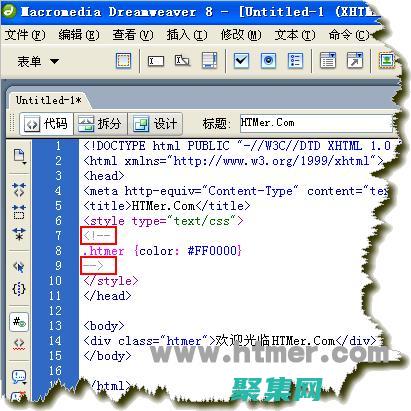Insert a Textarea from toolbar
The width and height of the screenshot is (411, 411).
tap(209, 61)
